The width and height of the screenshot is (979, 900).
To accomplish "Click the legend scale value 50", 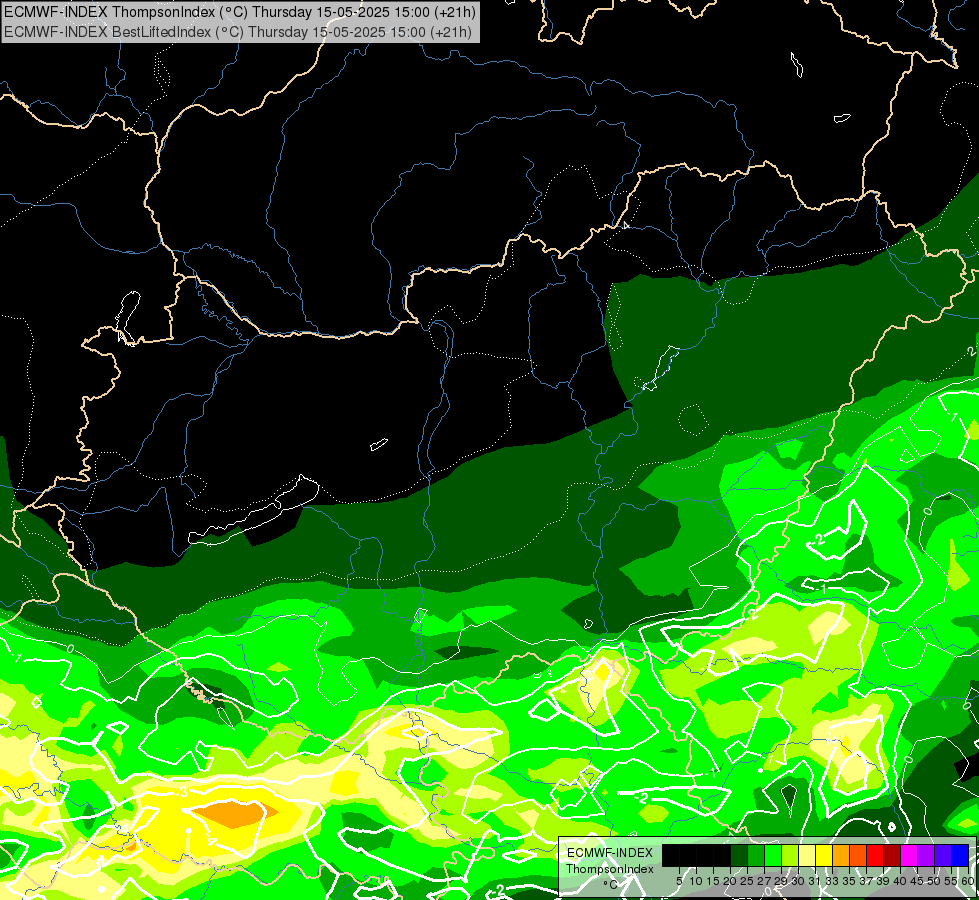I will pos(935,881).
